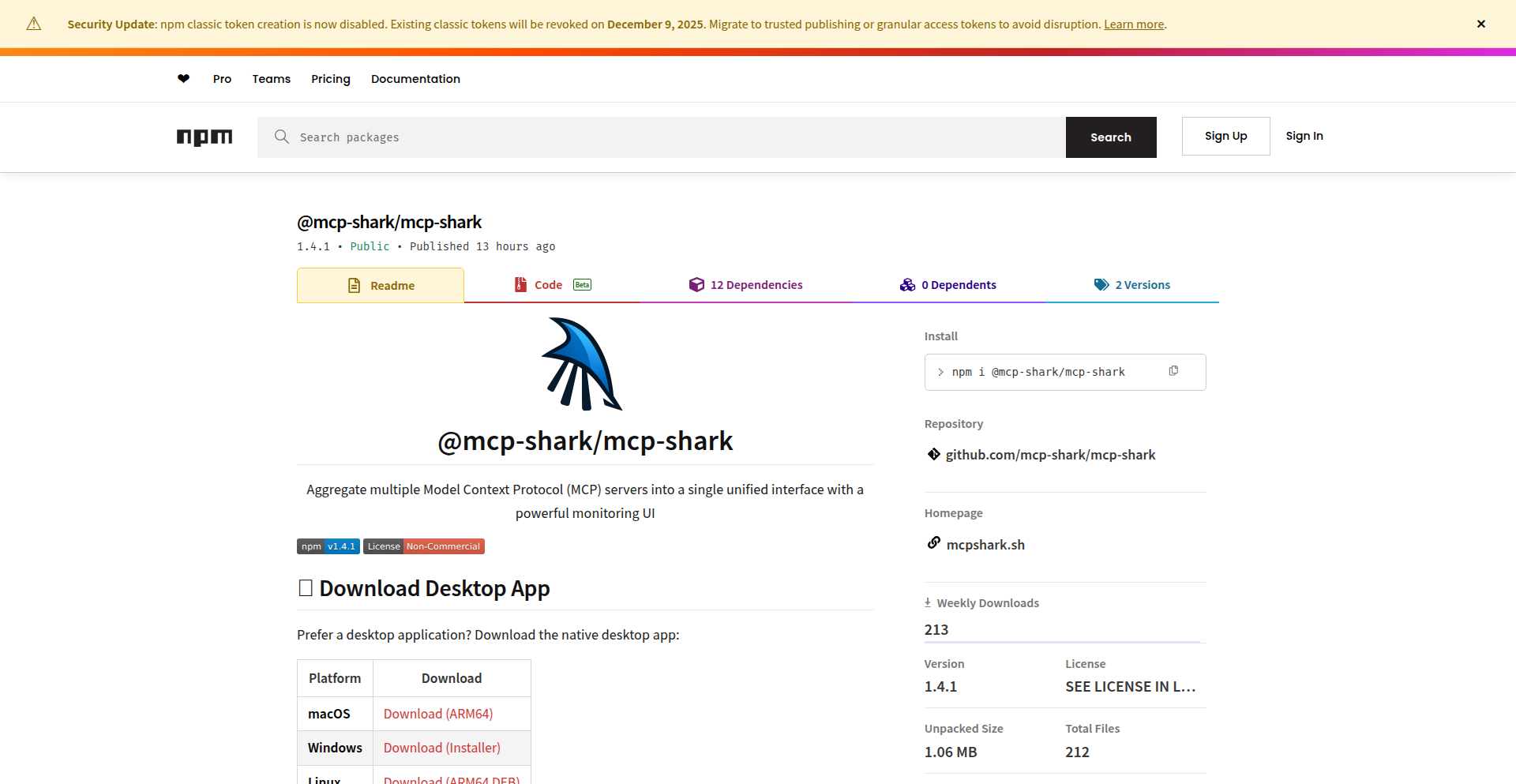Dismiss the security update banner

(x=1480, y=24)
